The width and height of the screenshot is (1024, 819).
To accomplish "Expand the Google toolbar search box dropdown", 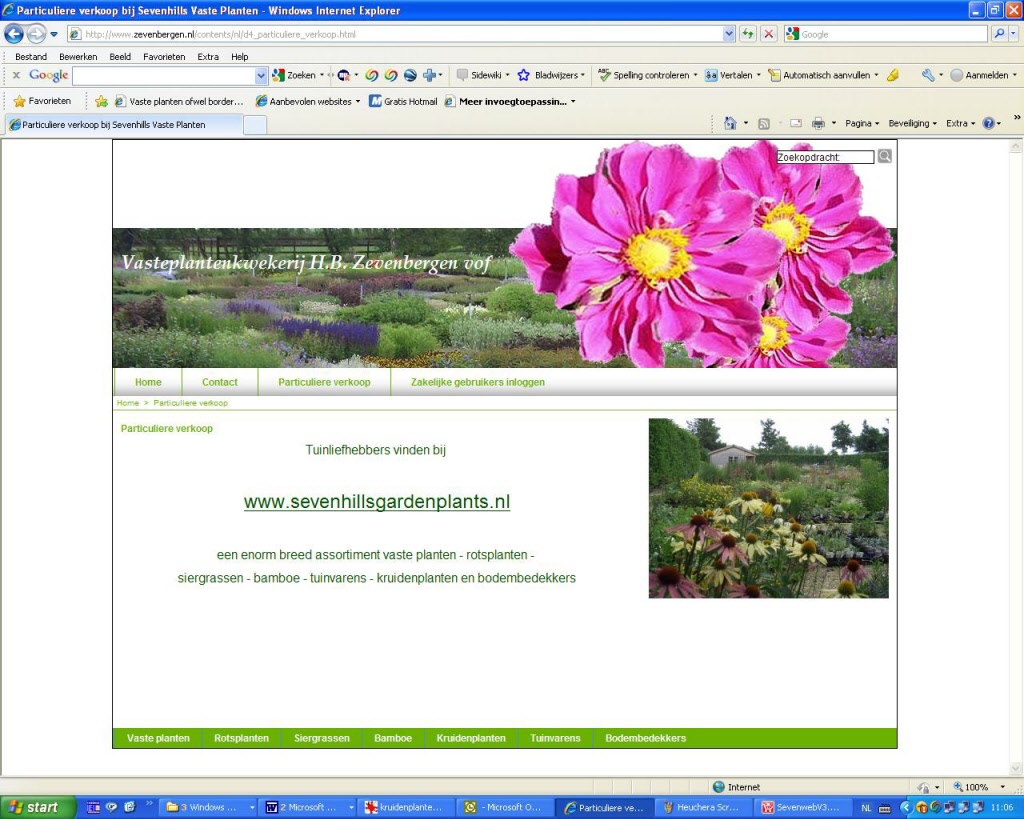I will [261, 75].
